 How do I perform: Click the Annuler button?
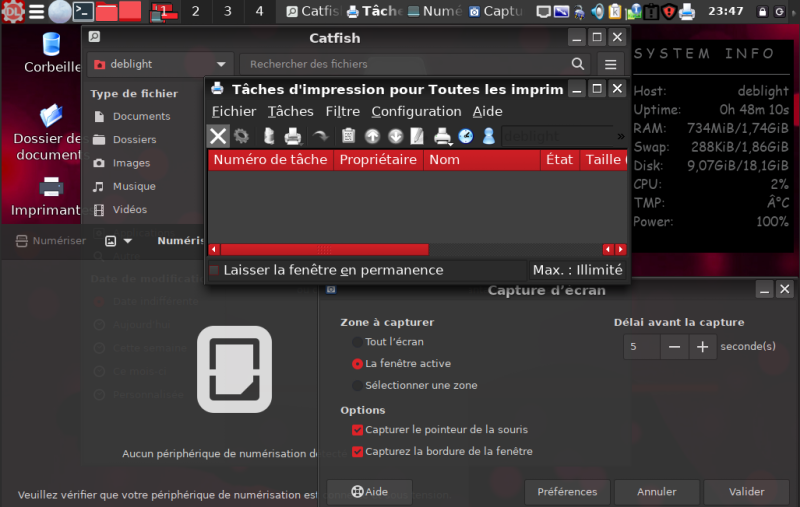pyautogui.click(x=657, y=492)
